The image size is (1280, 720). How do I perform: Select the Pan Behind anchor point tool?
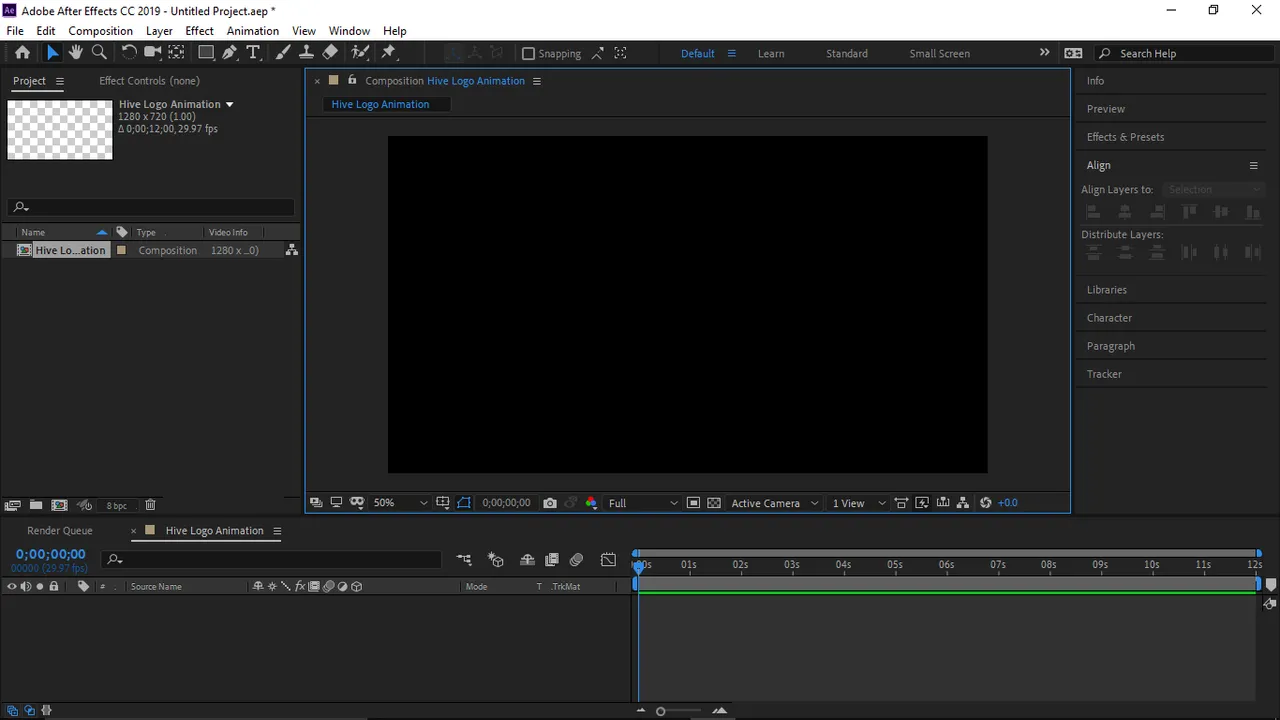coord(176,53)
